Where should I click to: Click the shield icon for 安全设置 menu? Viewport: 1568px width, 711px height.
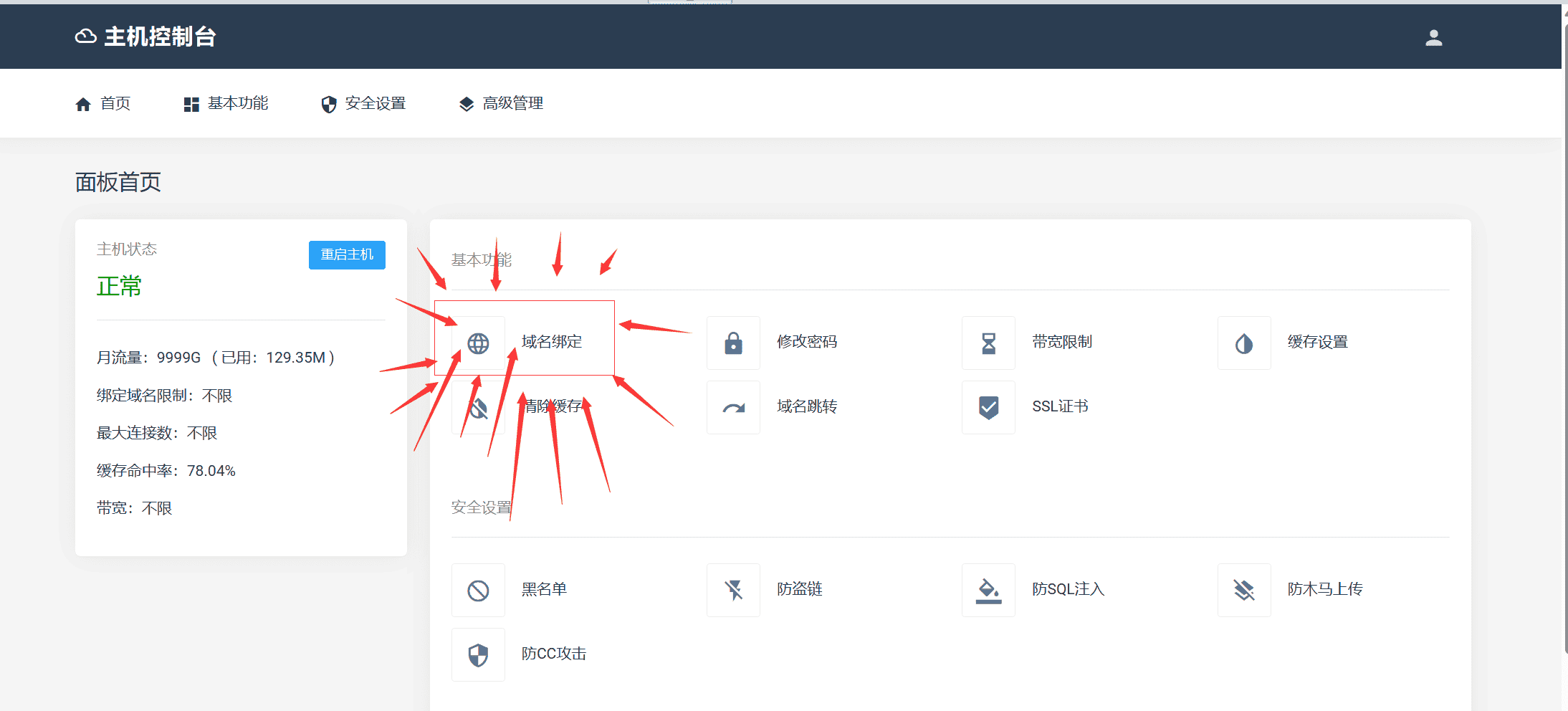point(329,105)
